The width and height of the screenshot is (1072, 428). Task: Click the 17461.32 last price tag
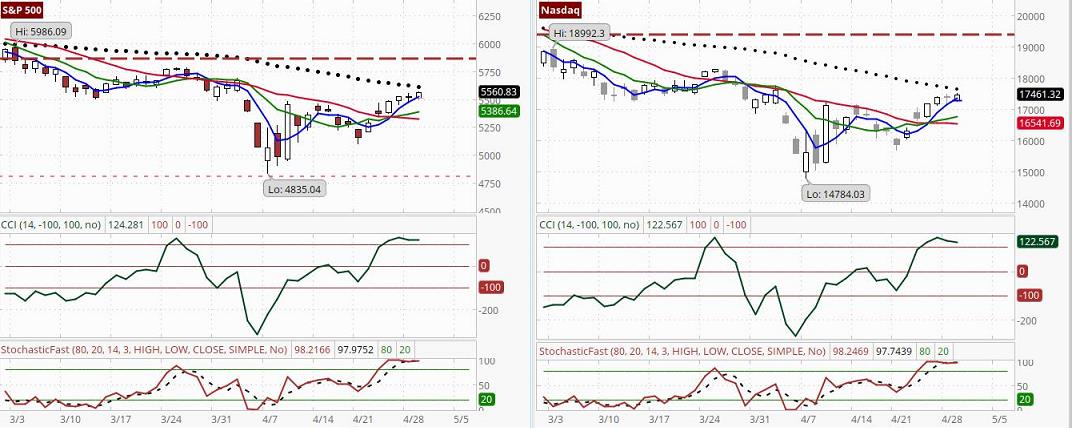click(1040, 94)
